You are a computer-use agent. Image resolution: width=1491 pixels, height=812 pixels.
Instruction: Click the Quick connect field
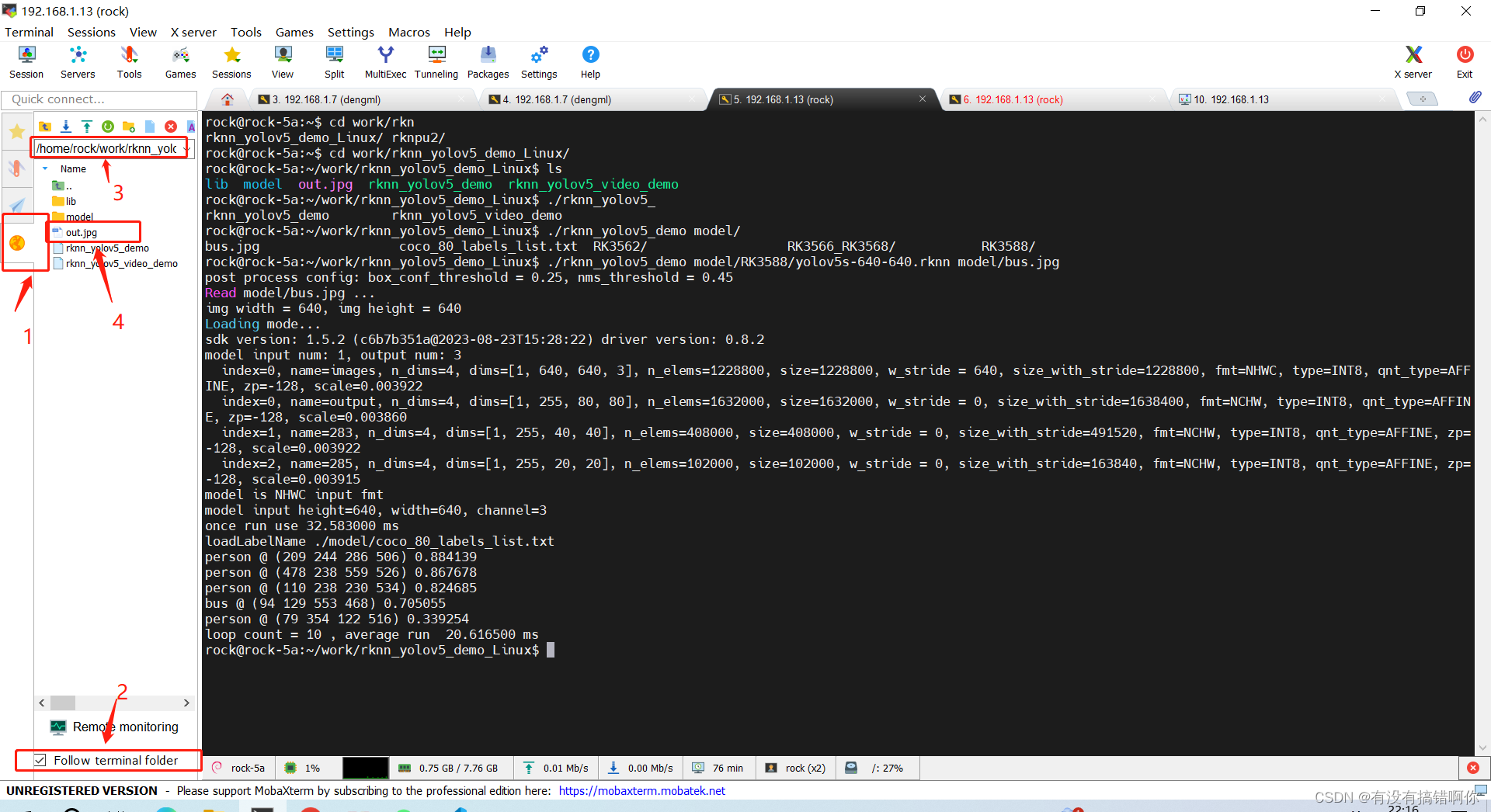click(x=99, y=99)
